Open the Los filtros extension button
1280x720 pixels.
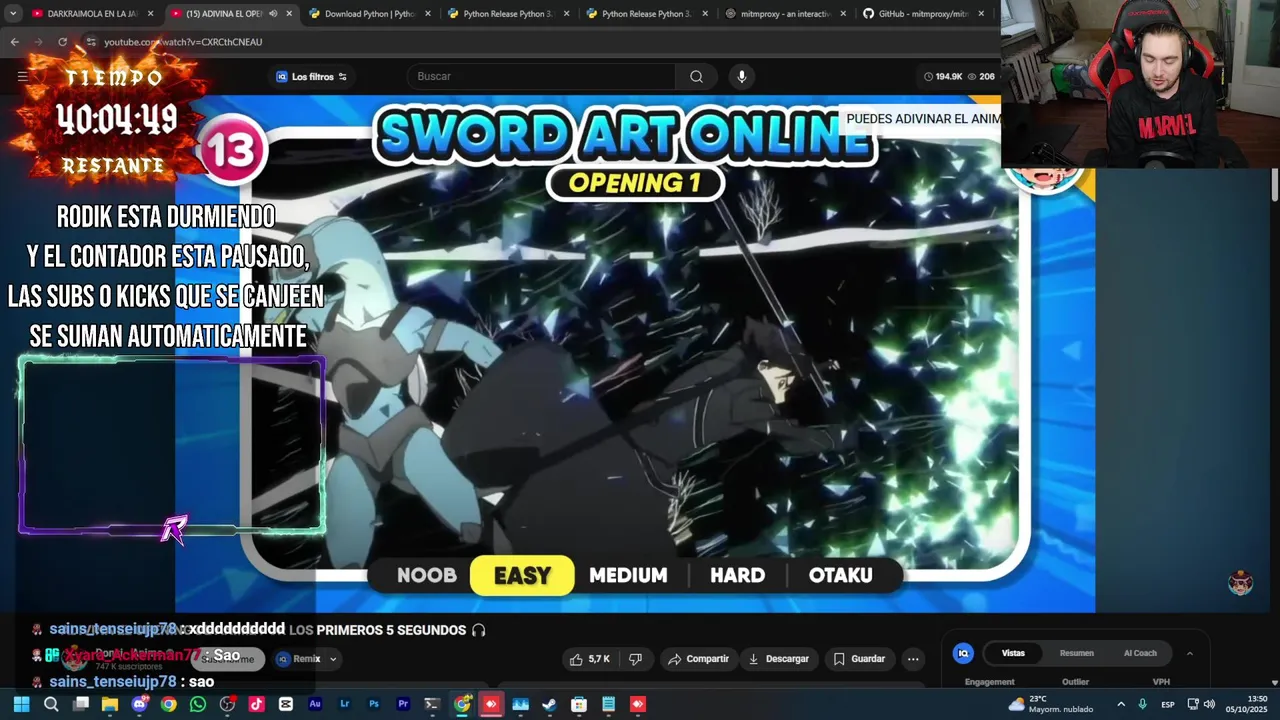click(311, 76)
